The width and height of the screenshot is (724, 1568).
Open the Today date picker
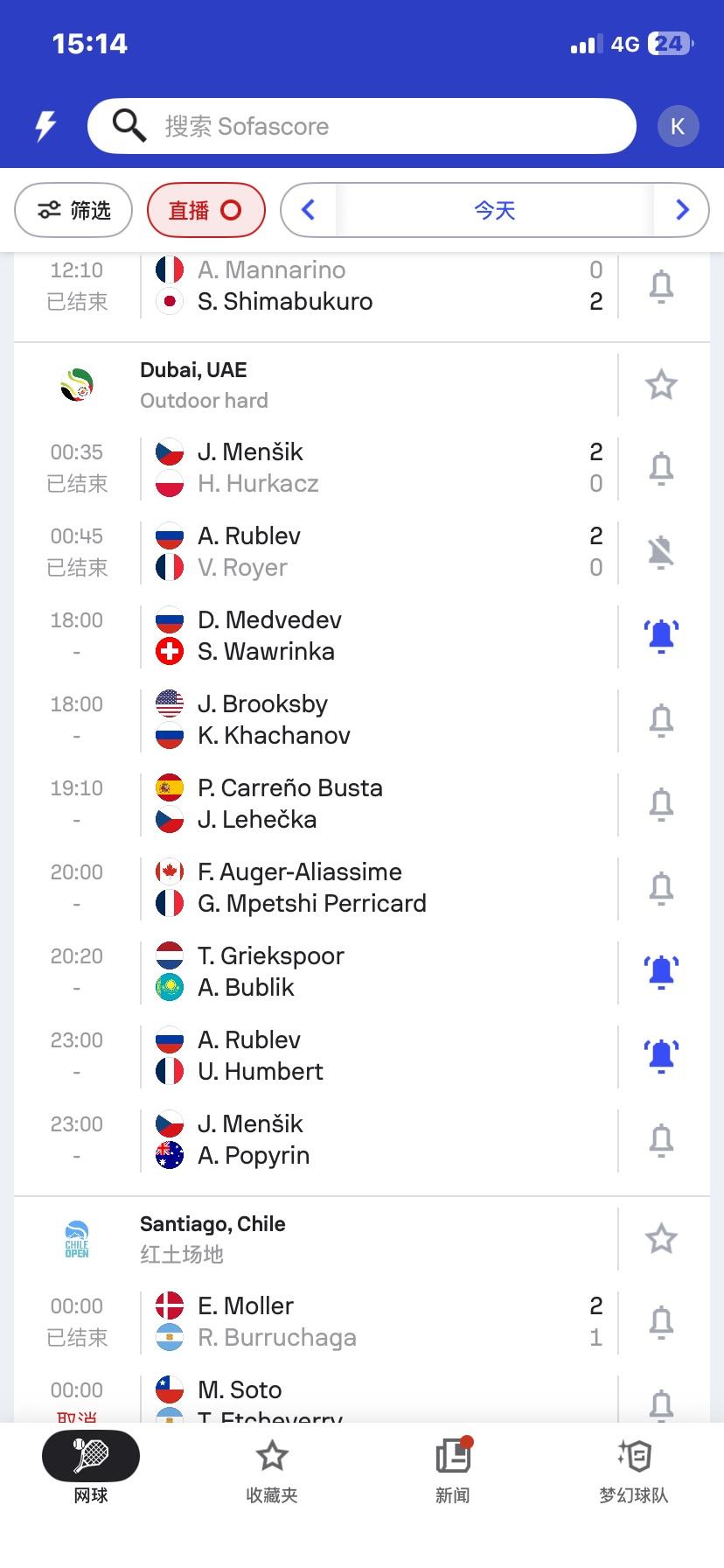[495, 210]
